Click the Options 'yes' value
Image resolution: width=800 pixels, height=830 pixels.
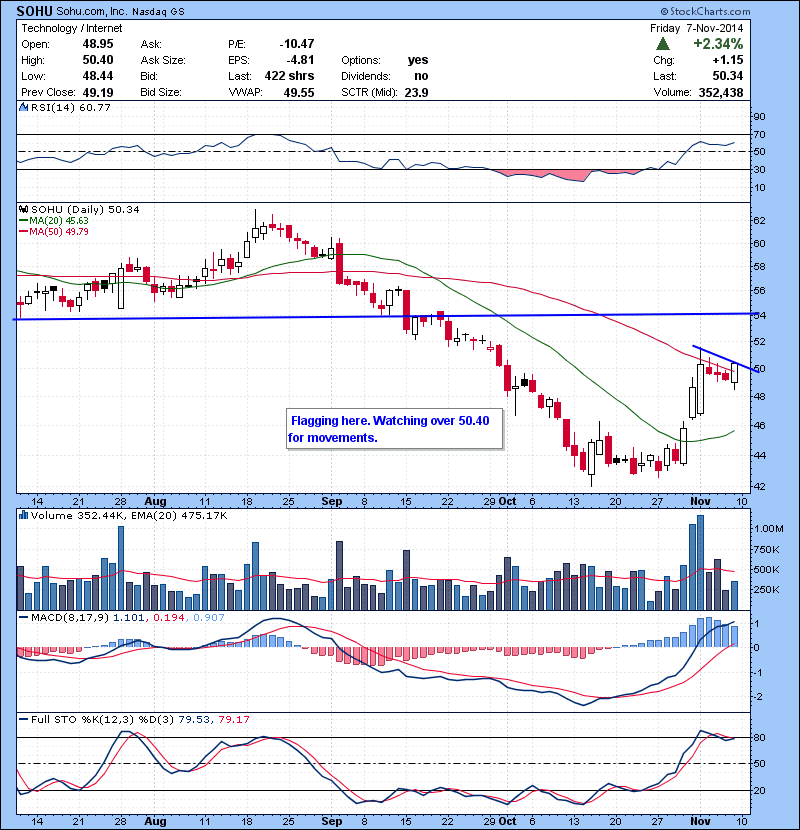coord(418,60)
